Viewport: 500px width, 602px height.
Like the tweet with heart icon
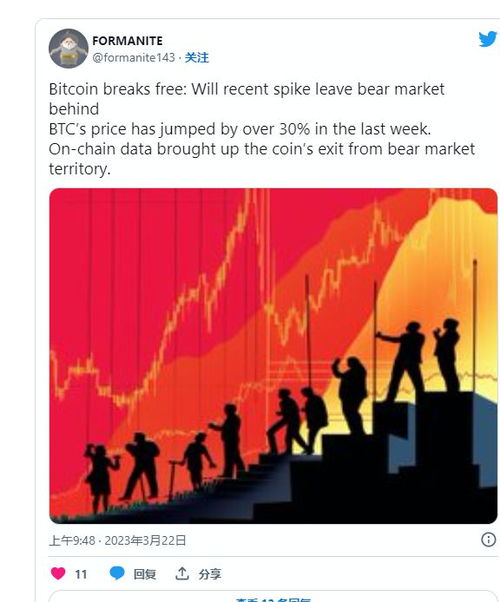coord(58,574)
